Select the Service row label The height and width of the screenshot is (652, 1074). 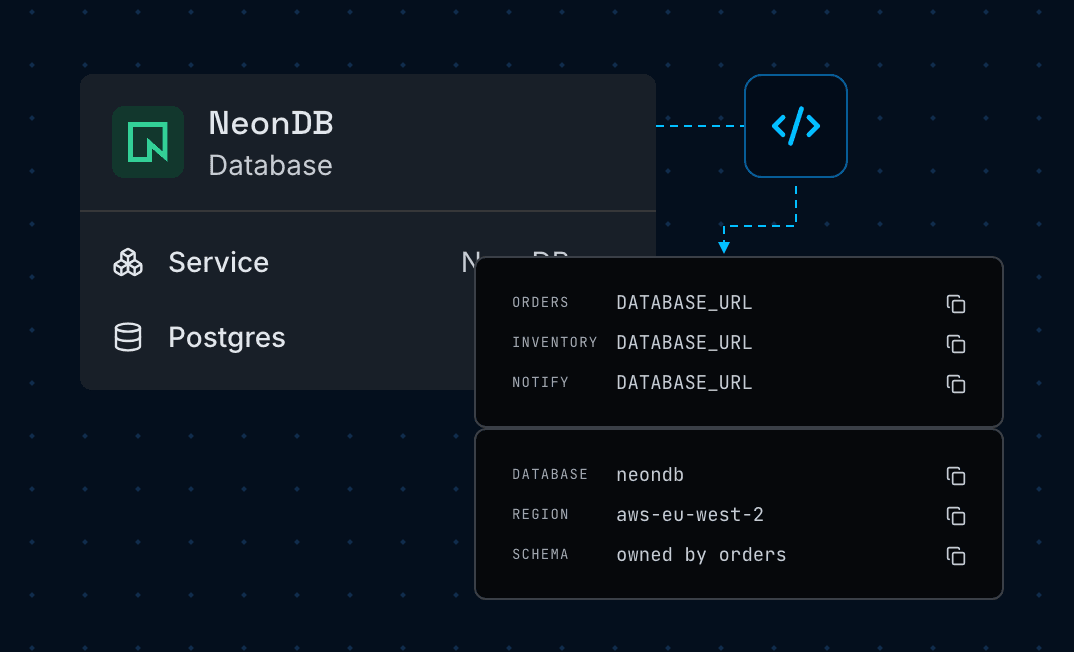click(x=218, y=262)
